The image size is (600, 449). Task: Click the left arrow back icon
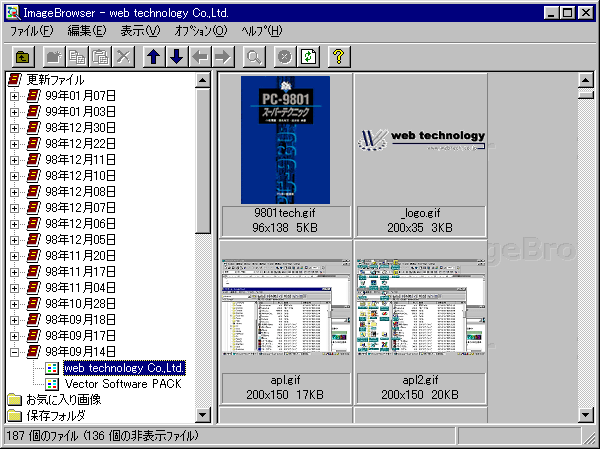(200, 57)
